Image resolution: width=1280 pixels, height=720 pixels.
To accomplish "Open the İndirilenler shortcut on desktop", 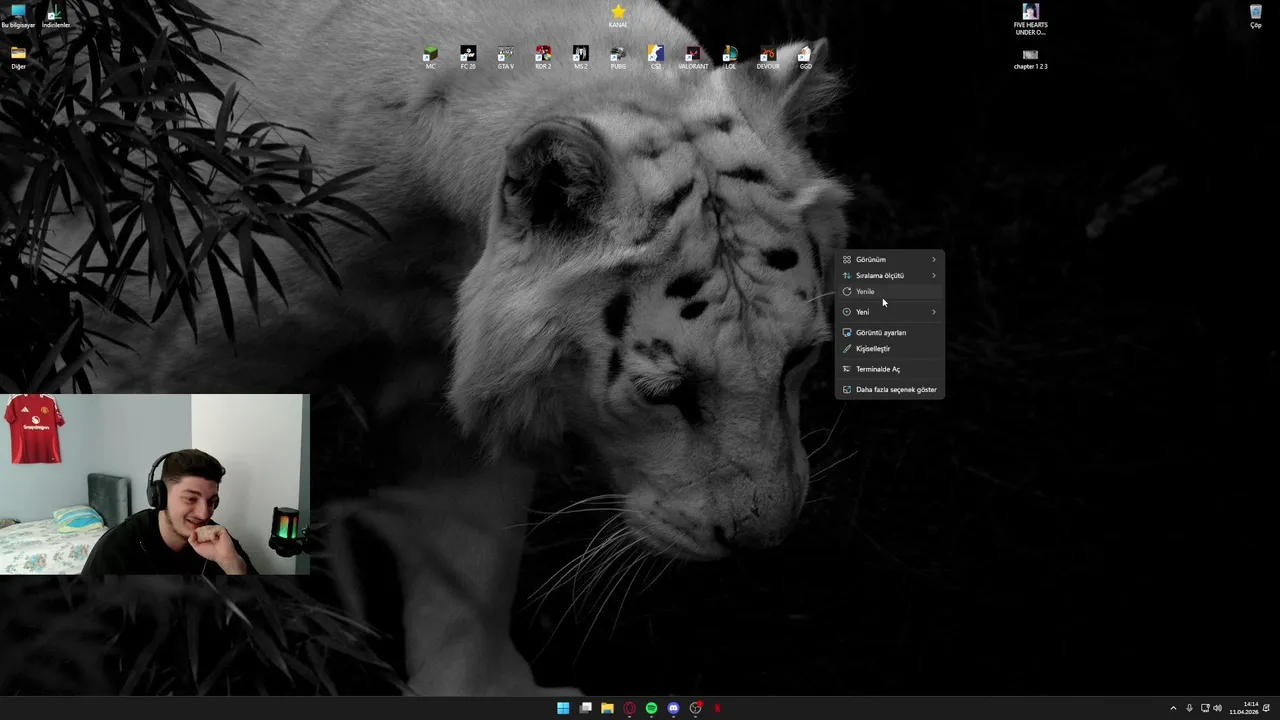I will point(55,16).
